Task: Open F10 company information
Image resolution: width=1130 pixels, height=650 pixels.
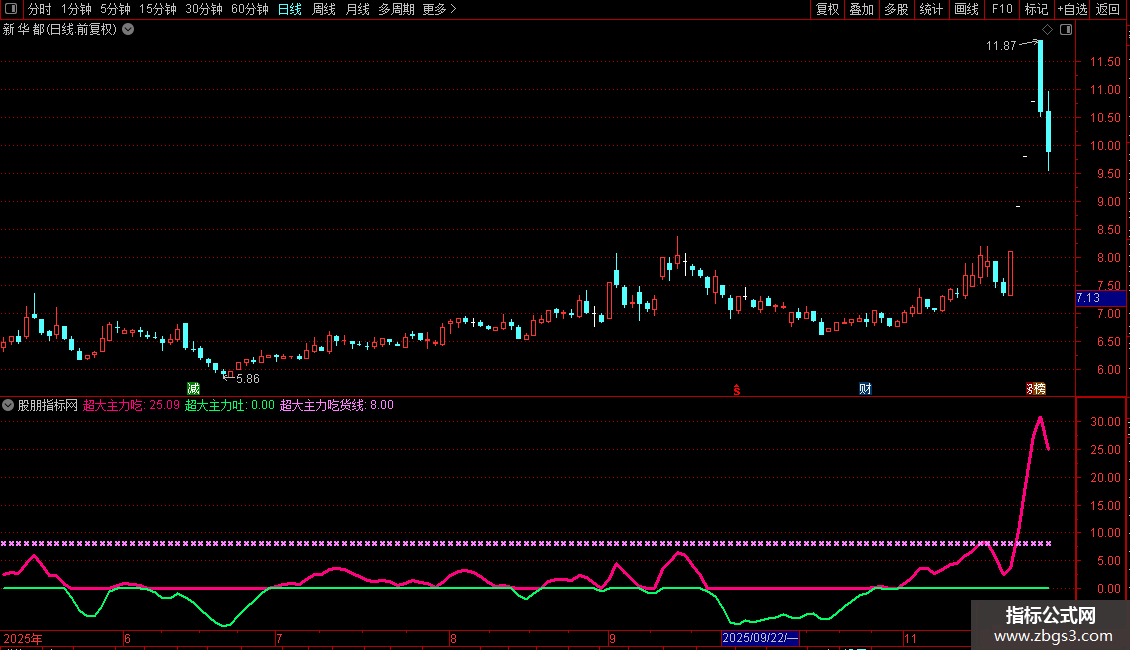Action: tap(1002, 9)
